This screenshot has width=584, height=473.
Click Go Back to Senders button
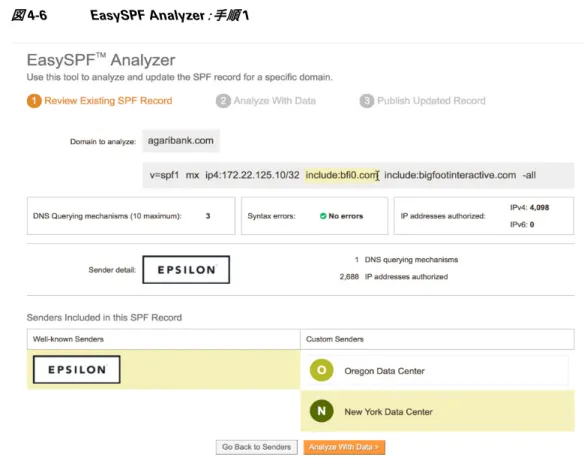tap(256, 447)
